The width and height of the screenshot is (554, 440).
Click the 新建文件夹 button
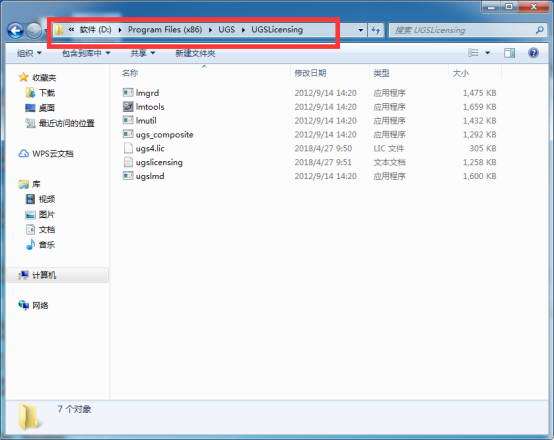[x=195, y=53]
